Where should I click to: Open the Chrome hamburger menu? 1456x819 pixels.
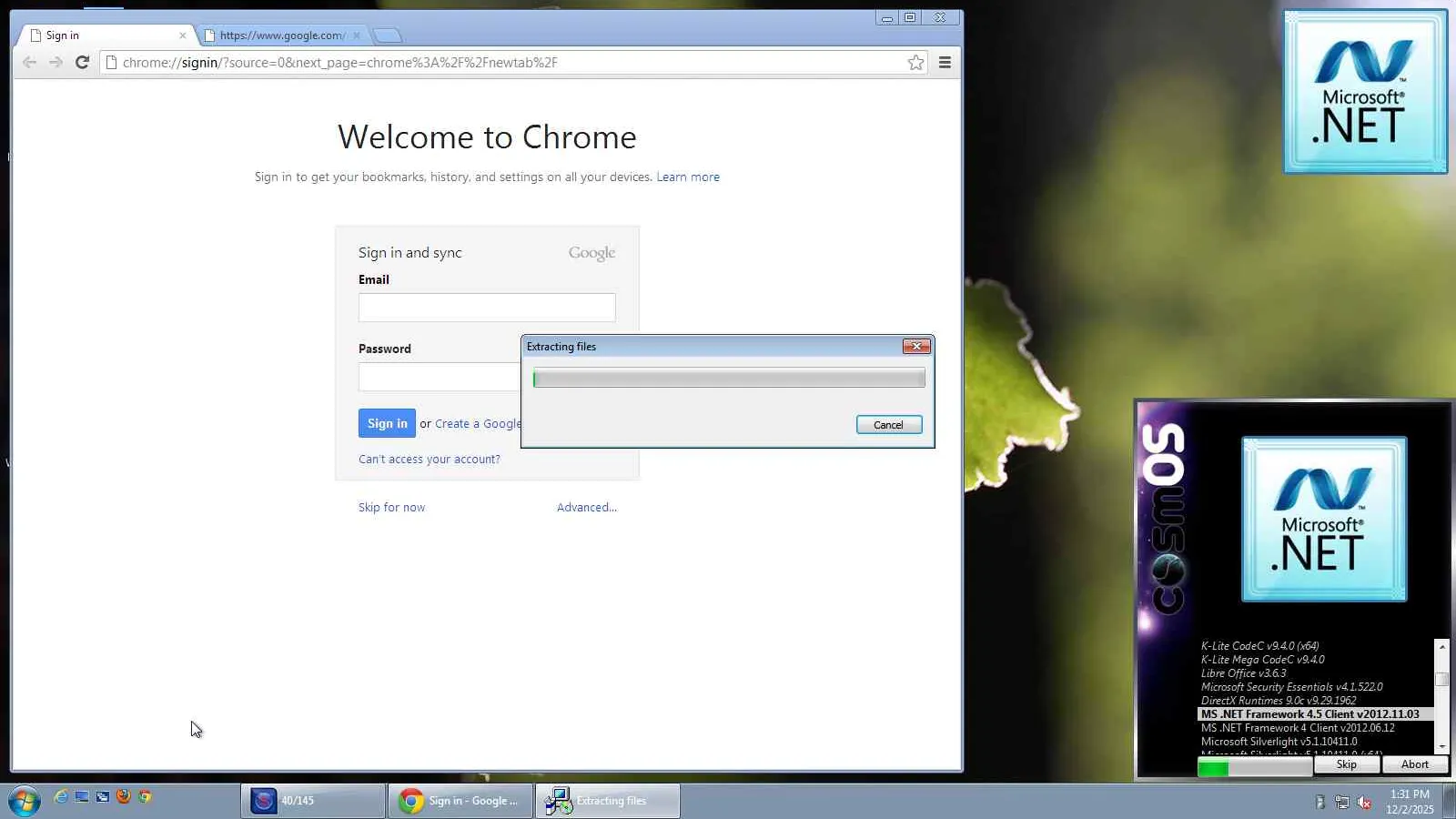945,62
